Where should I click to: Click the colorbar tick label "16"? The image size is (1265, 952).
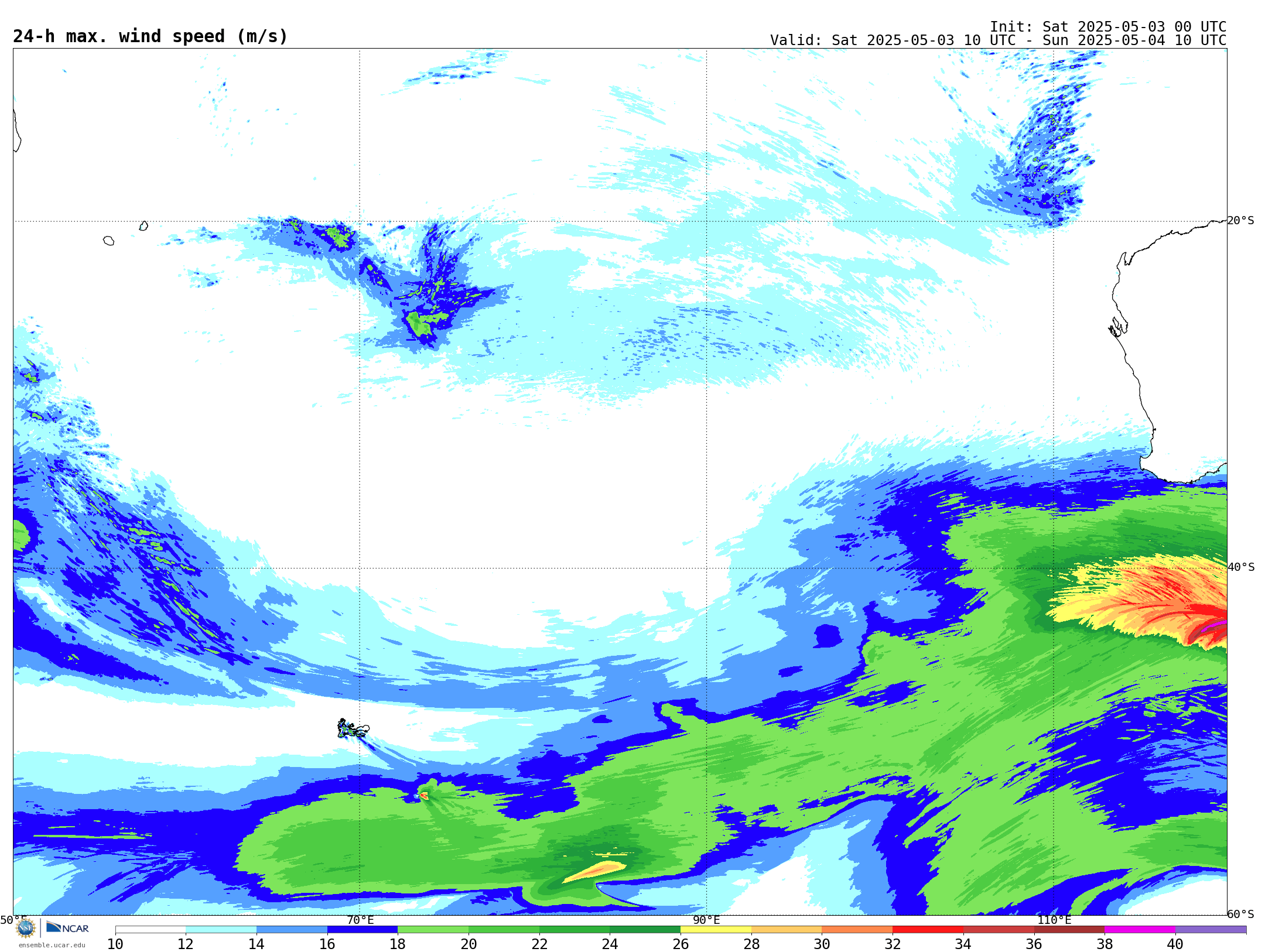coord(327,944)
